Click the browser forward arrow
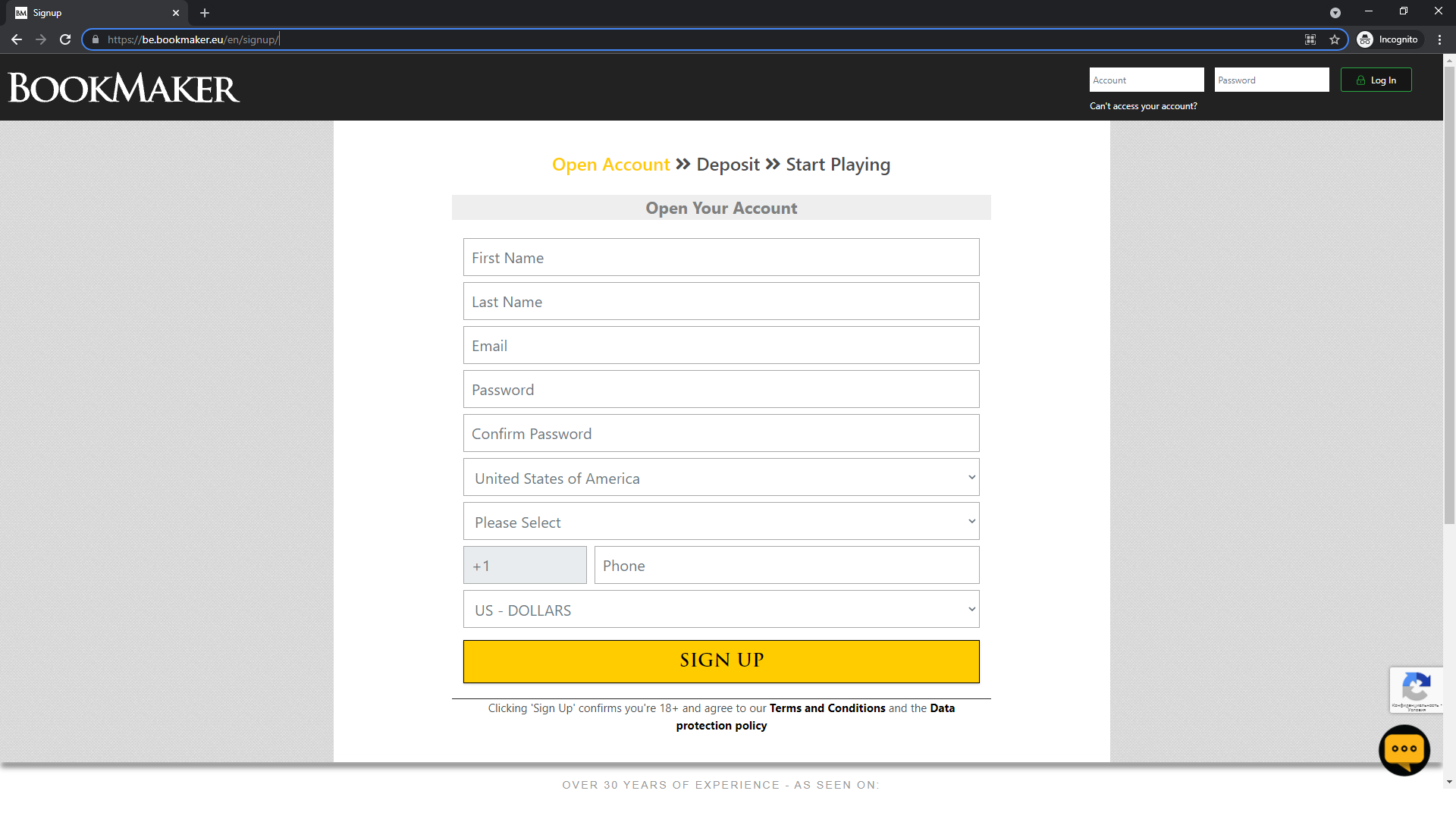Screen dimensions: 1456x819 (x=41, y=39)
